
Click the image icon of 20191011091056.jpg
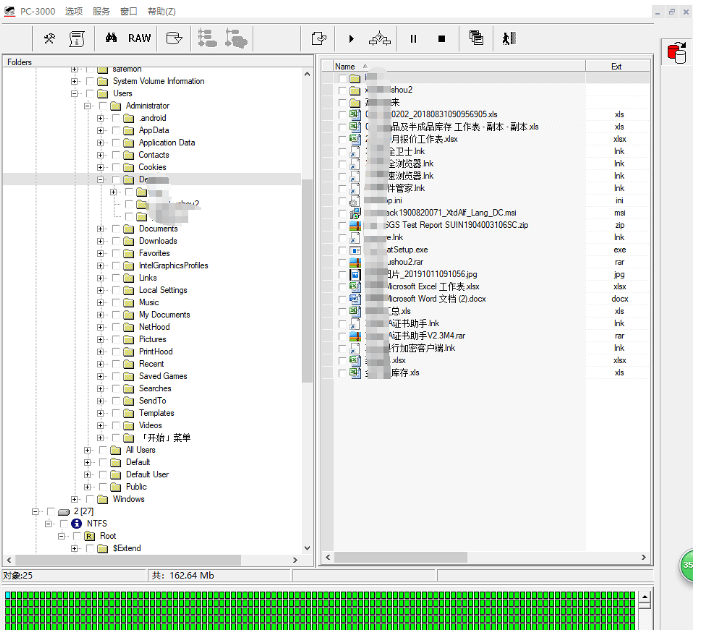click(x=355, y=274)
